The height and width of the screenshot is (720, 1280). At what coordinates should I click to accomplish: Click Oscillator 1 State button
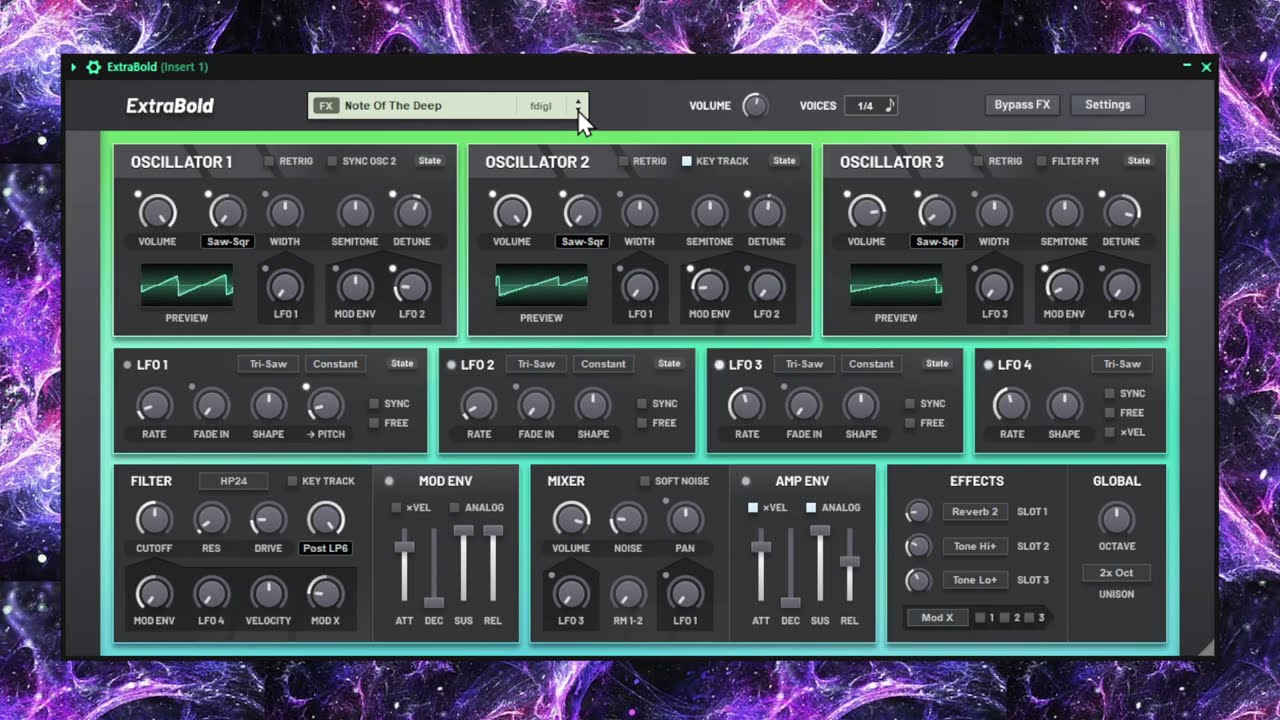(x=429, y=161)
